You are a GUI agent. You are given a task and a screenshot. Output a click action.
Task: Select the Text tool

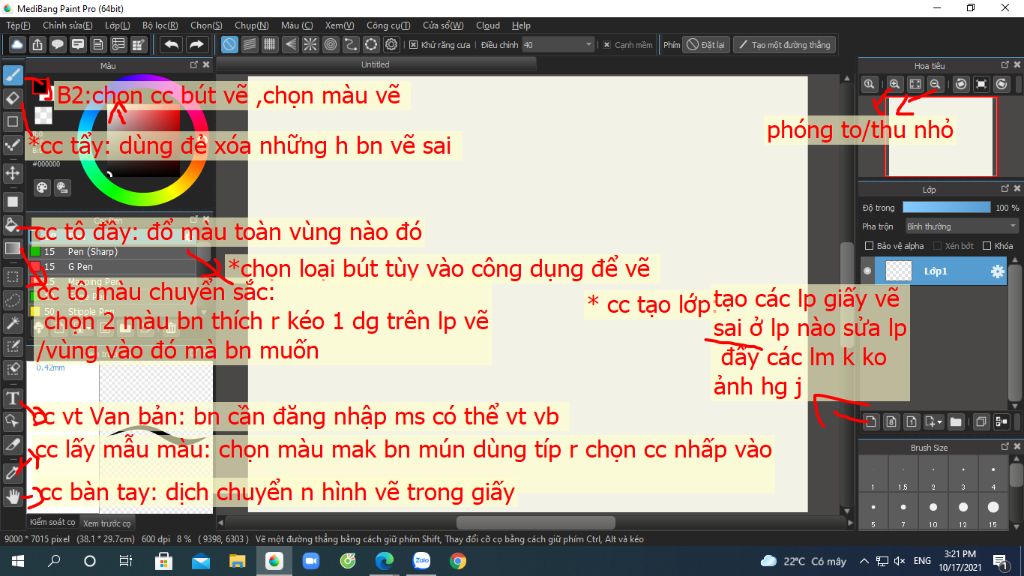(x=12, y=398)
